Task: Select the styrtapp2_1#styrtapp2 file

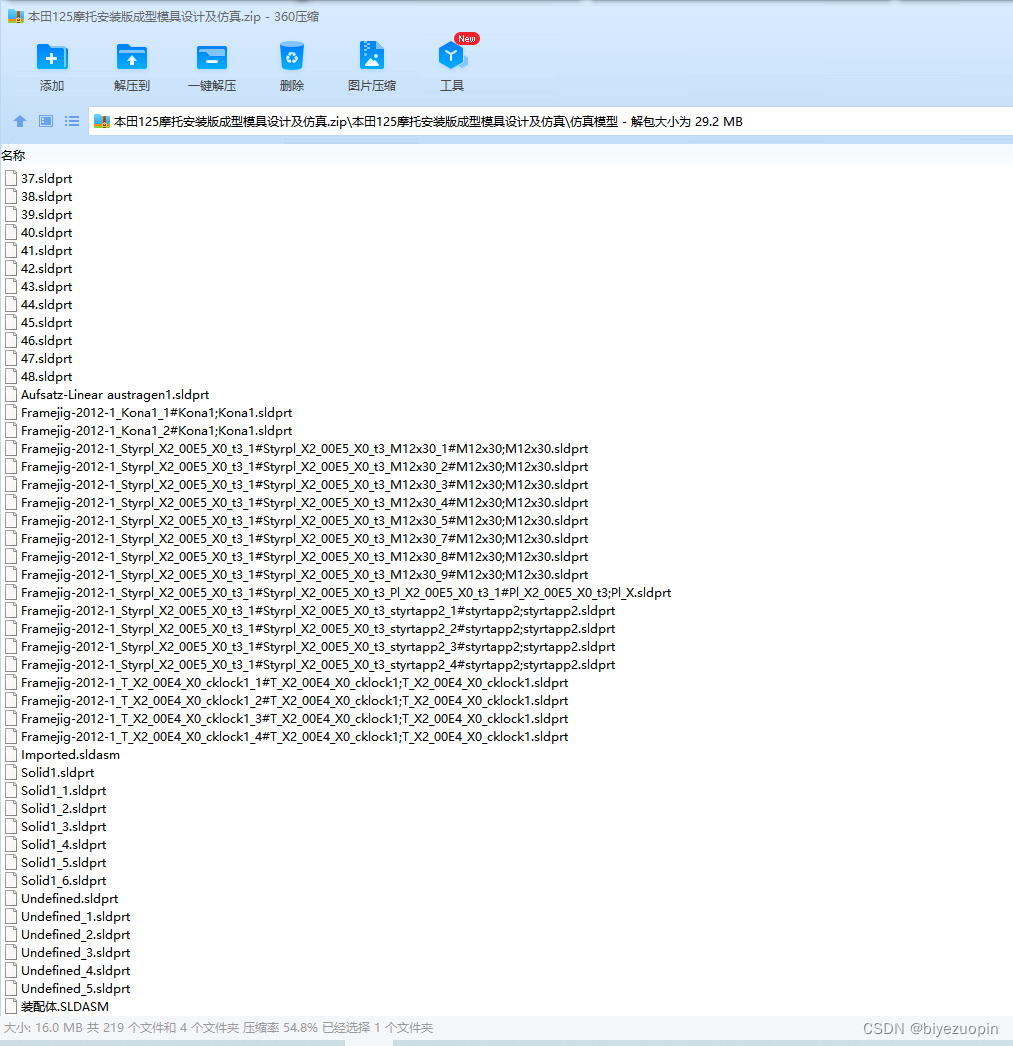Action: tap(317, 611)
